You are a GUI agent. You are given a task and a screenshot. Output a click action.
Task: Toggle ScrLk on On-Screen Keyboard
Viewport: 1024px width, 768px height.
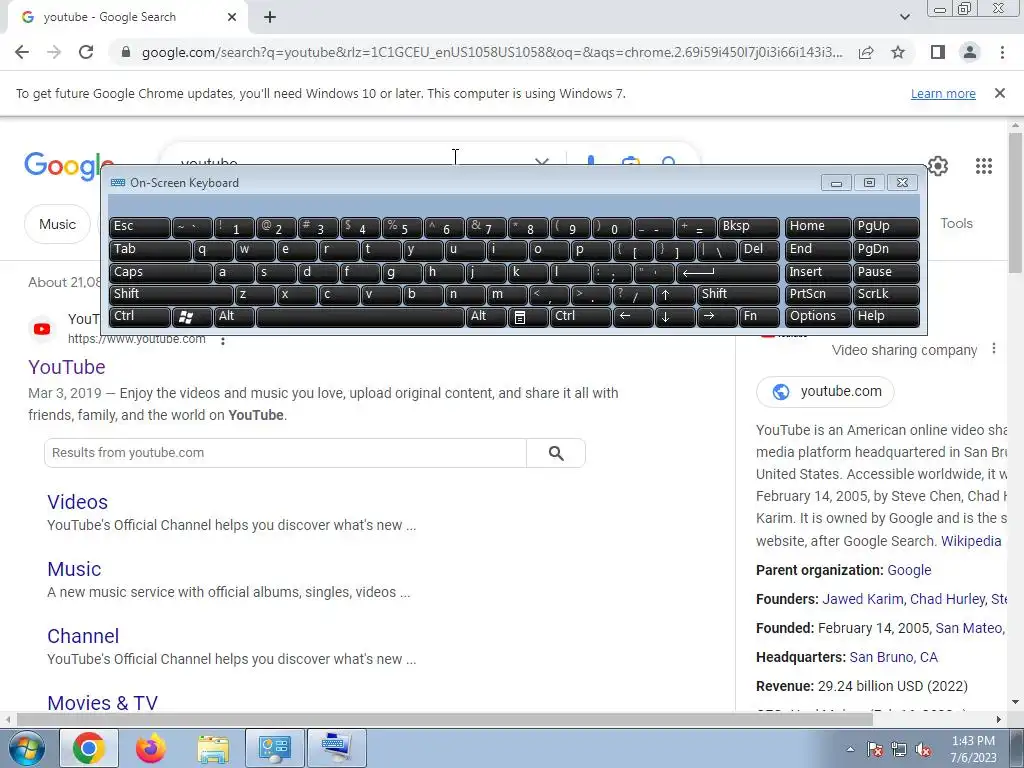pyautogui.click(x=886, y=294)
